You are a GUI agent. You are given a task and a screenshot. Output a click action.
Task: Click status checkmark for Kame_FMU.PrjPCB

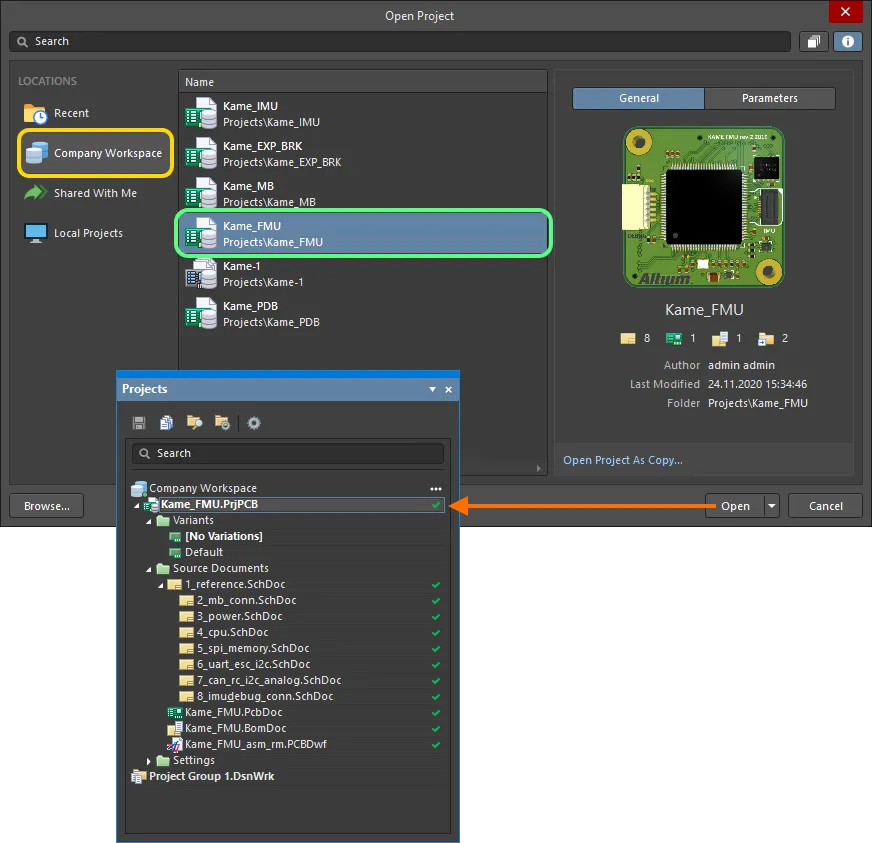click(x=436, y=505)
